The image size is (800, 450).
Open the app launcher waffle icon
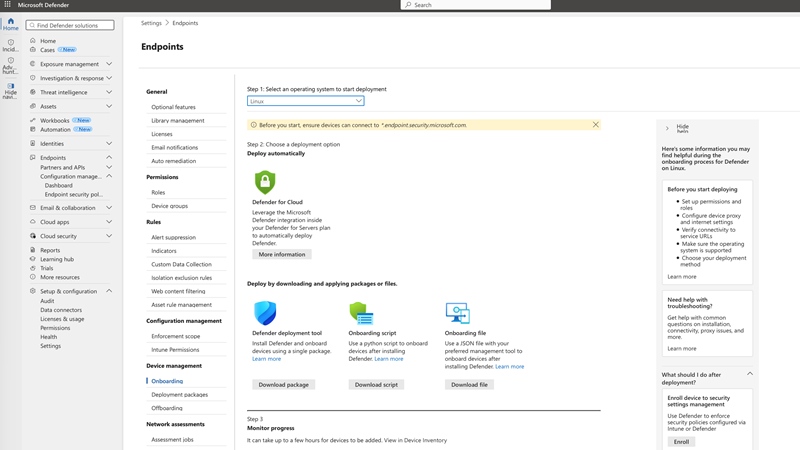[x=8, y=5]
